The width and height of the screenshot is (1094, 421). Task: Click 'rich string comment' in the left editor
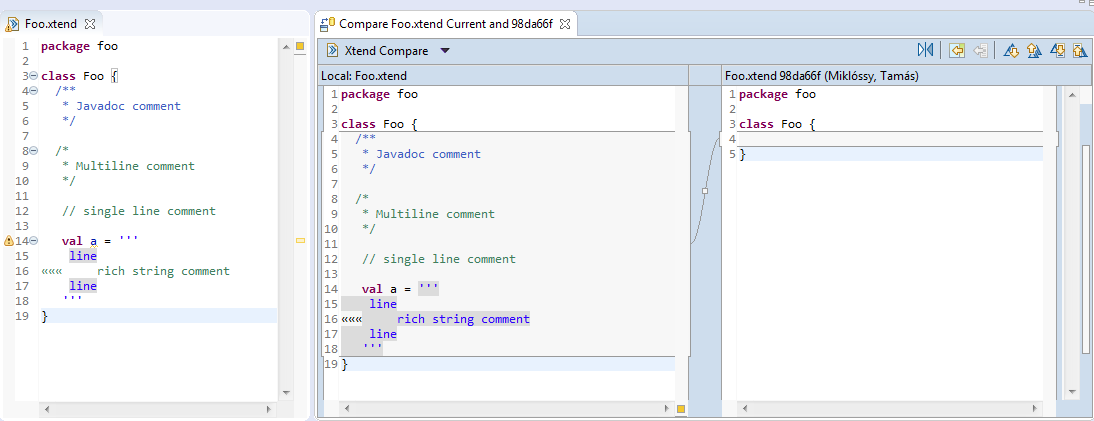[x=163, y=271]
